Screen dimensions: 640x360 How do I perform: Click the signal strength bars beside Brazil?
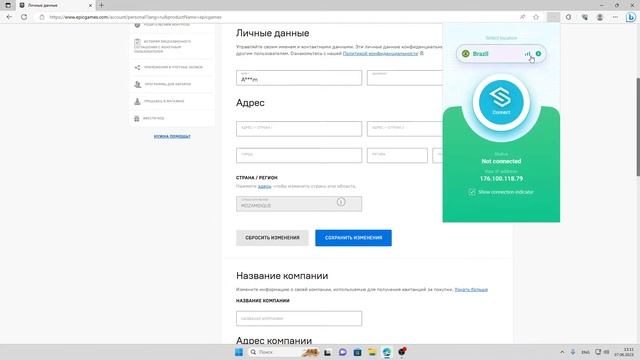pos(527,53)
